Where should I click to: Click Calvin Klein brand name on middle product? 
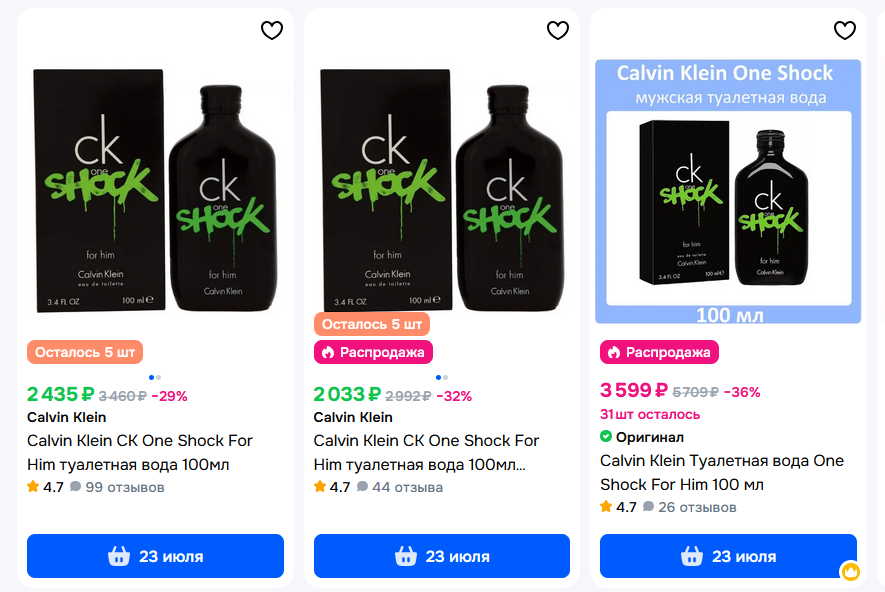(x=353, y=417)
